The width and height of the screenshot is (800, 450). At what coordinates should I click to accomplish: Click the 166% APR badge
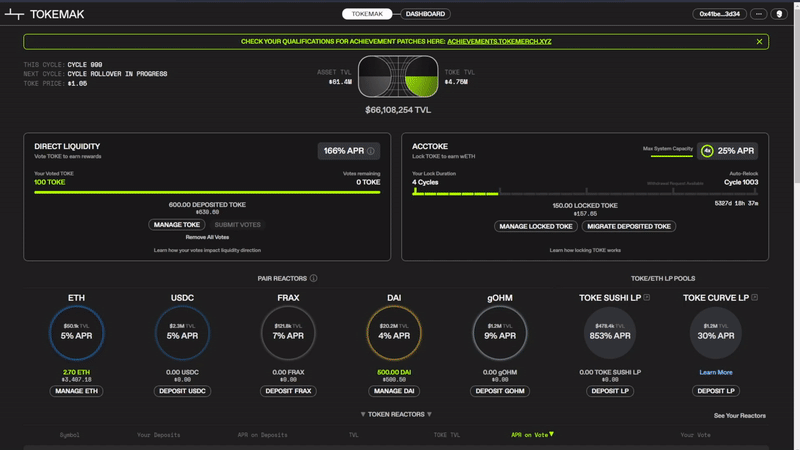coord(348,151)
